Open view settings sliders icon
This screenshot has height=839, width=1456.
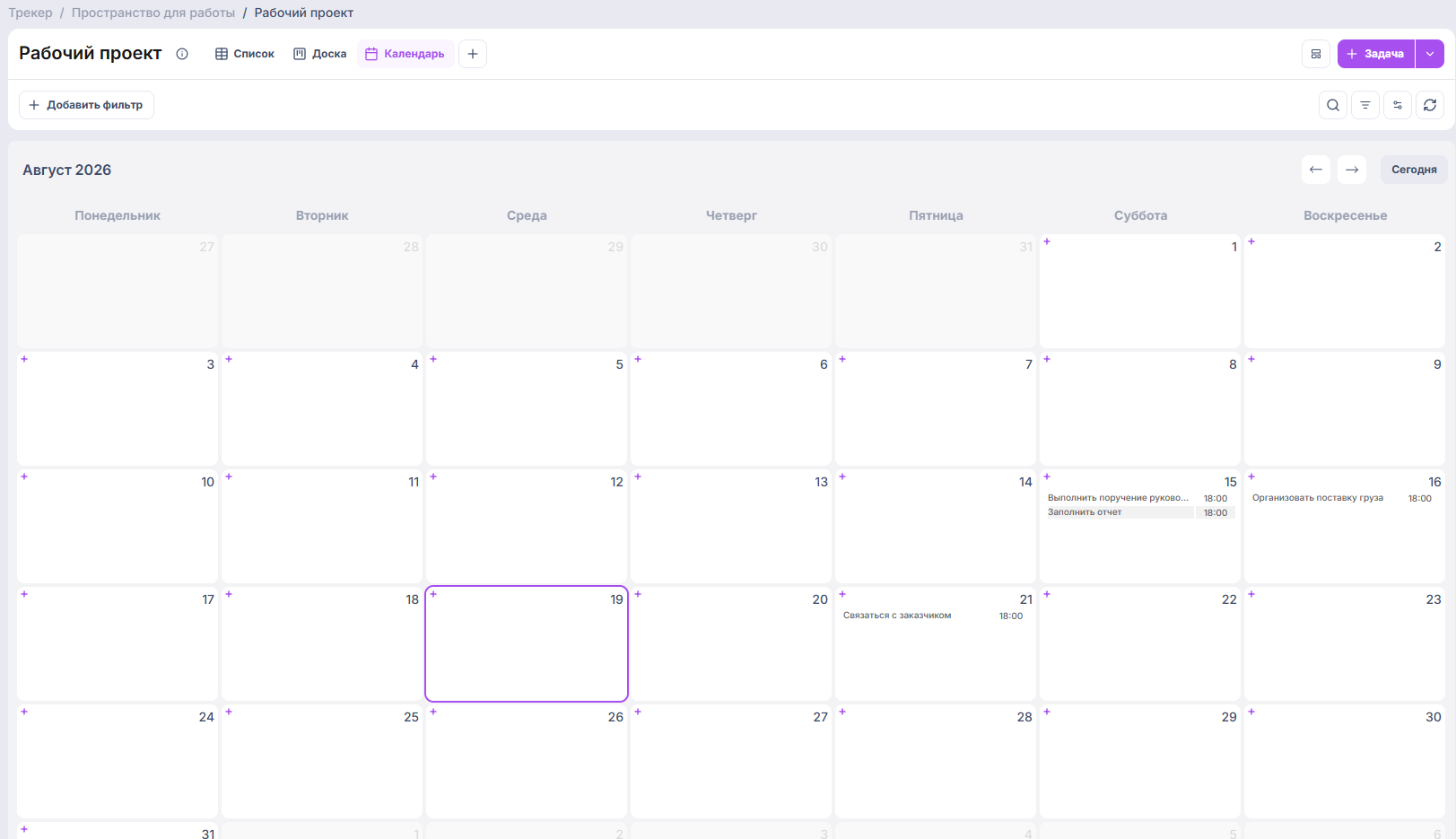click(1398, 105)
